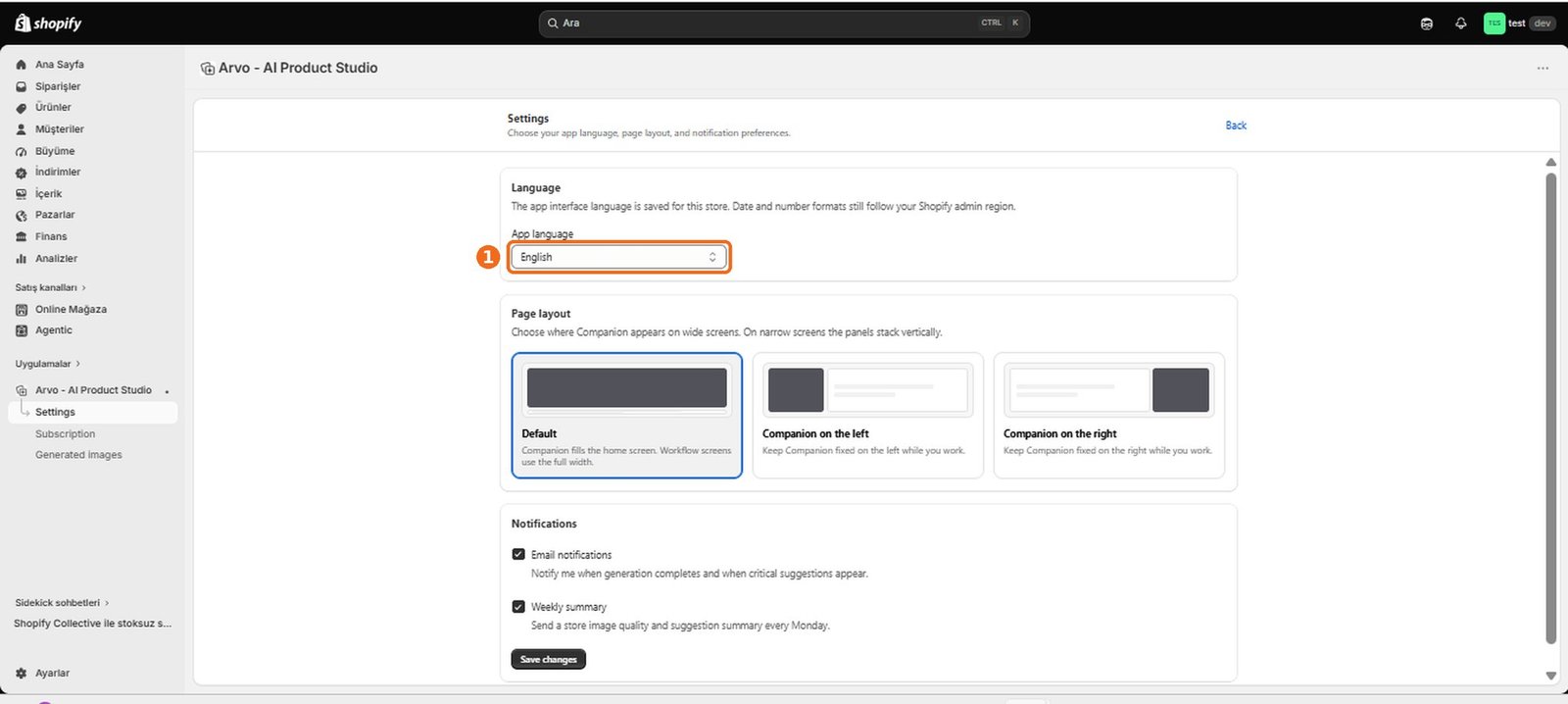Screen dimensions: 1568x704
Task: Click the Language section heading
Action: (536, 188)
